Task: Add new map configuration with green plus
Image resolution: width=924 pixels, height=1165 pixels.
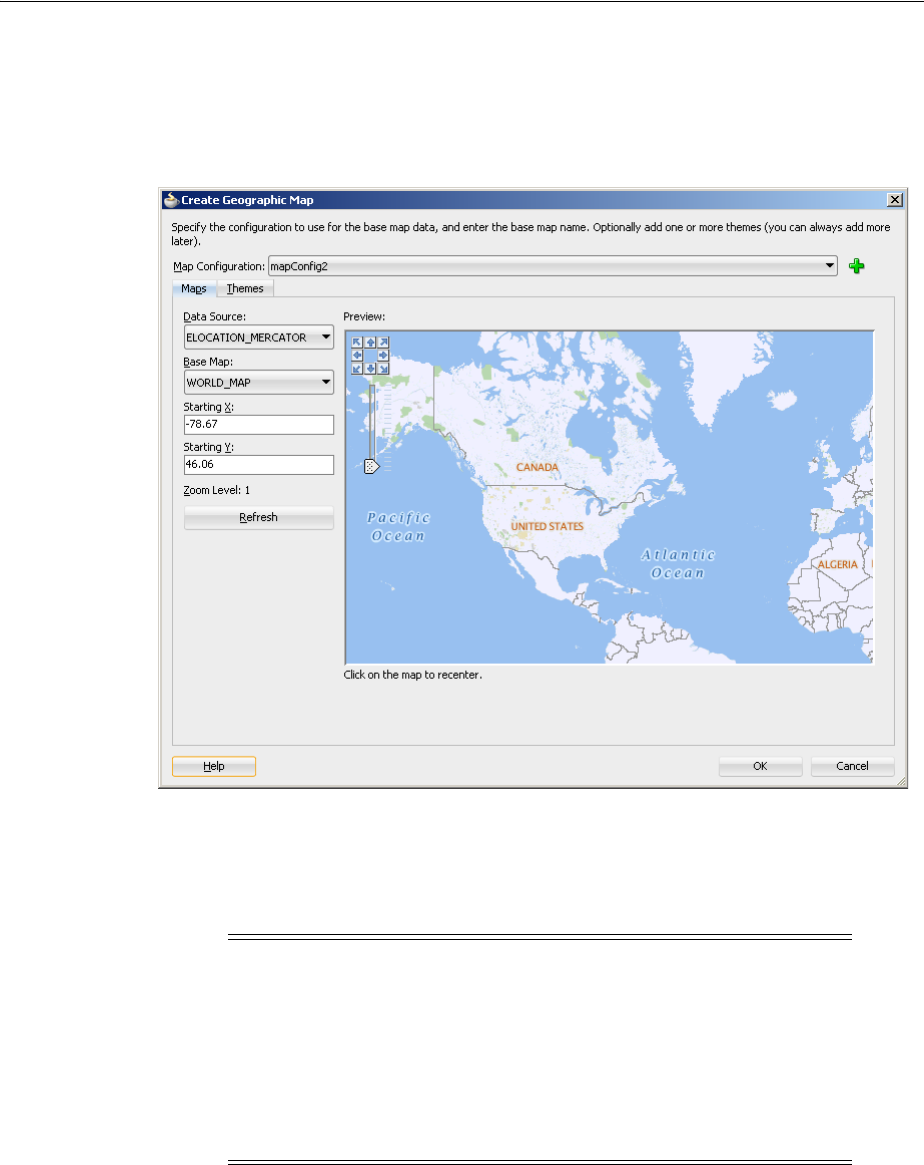Action: pyautogui.click(x=856, y=266)
